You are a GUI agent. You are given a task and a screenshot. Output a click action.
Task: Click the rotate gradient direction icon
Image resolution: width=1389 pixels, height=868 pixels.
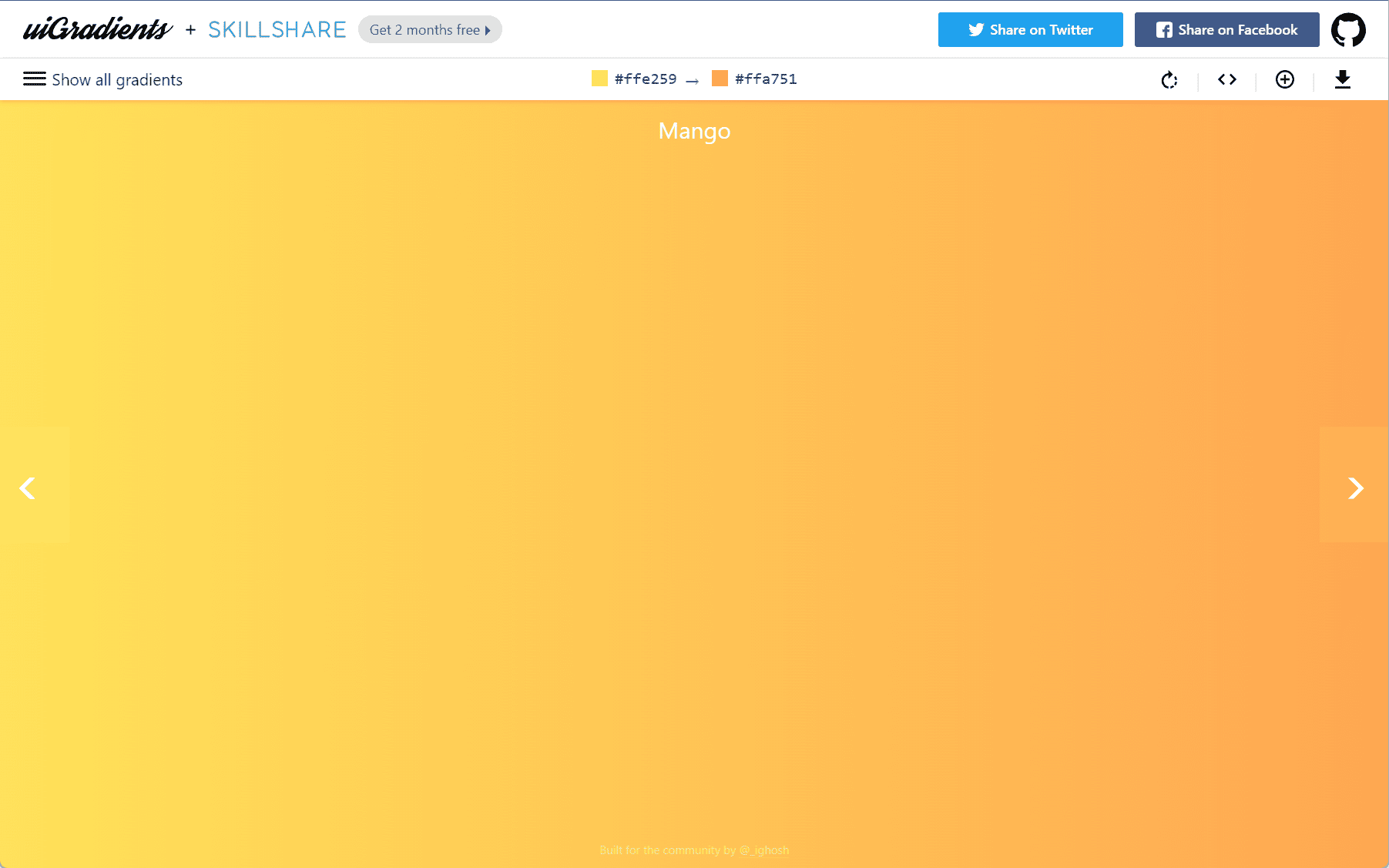point(1169,79)
